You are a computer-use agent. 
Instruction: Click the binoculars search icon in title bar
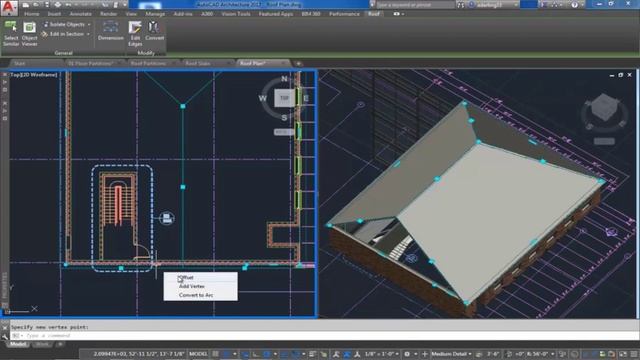(x=461, y=5)
